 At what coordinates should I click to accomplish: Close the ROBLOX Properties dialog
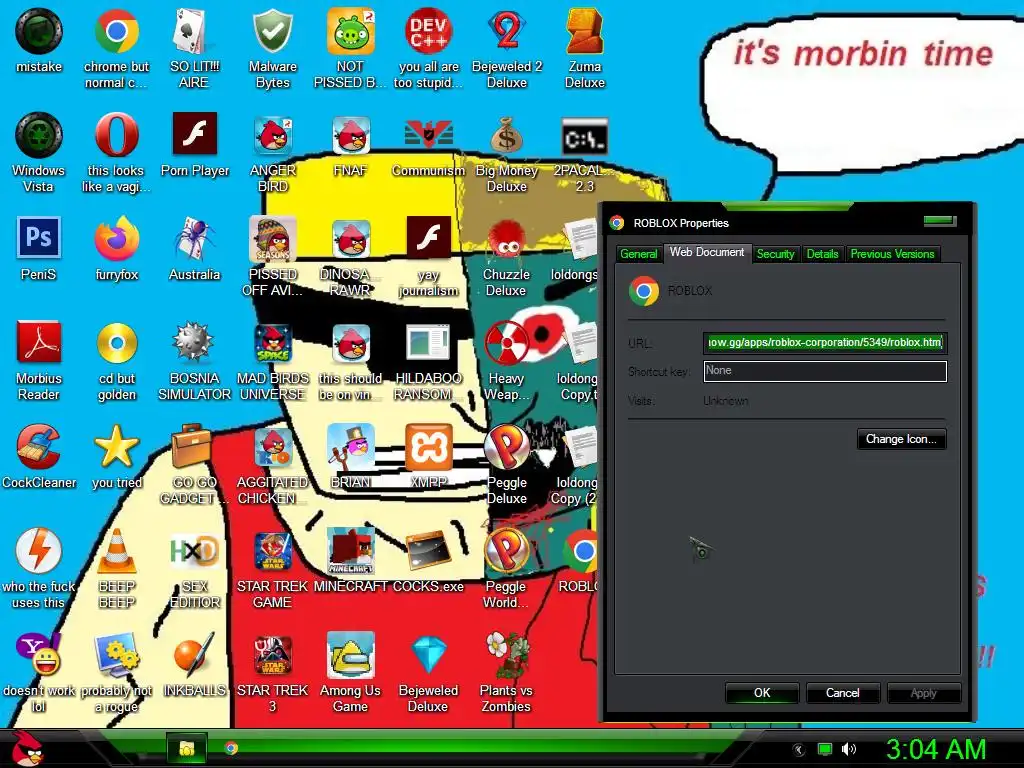(x=940, y=221)
